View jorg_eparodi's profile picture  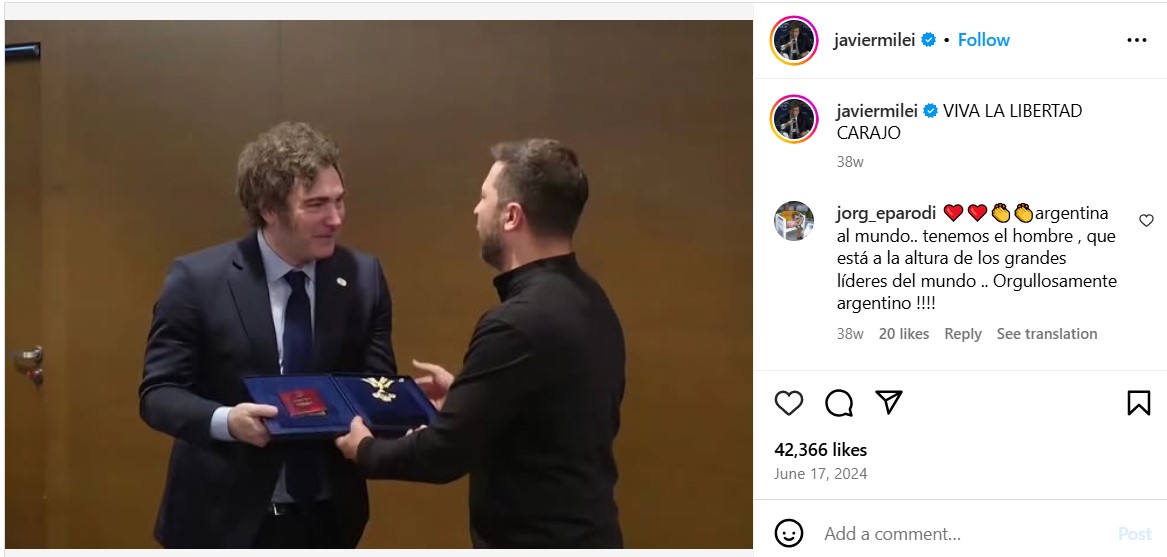[793, 220]
